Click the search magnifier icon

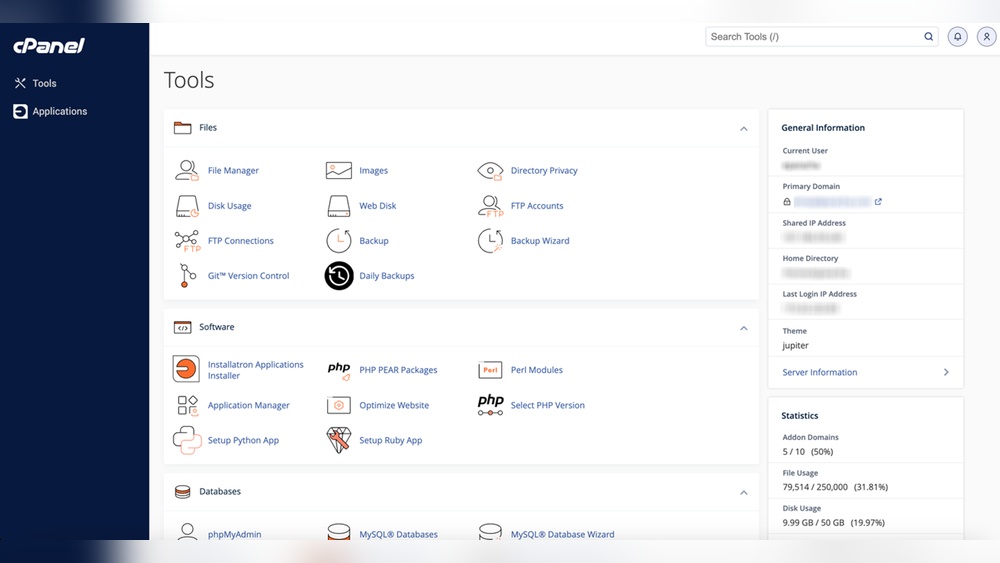pyautogui.click(x=929, y=37)
